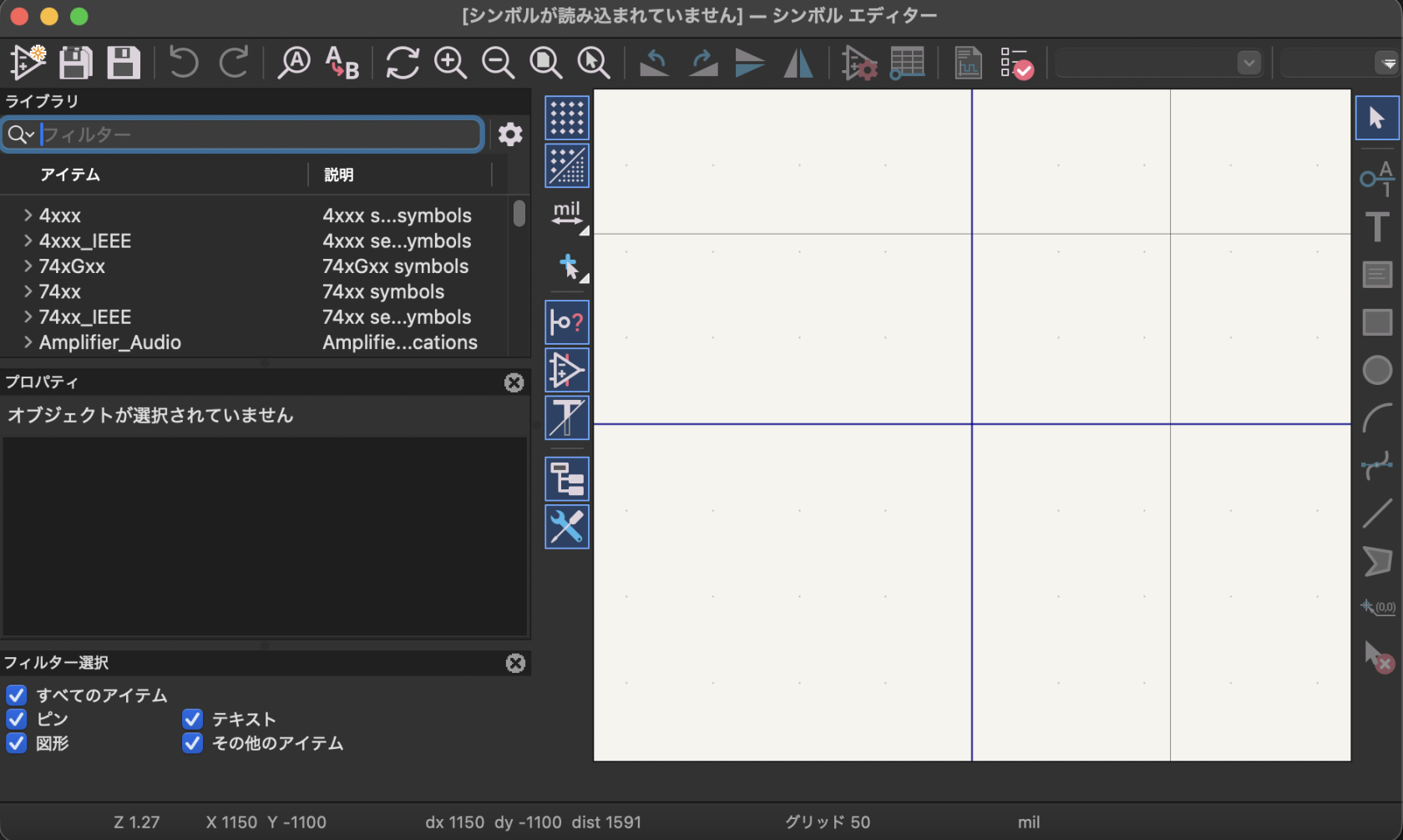1403x840 pixels.
Task: Open Find and Replace
Action: pos(342,63)
